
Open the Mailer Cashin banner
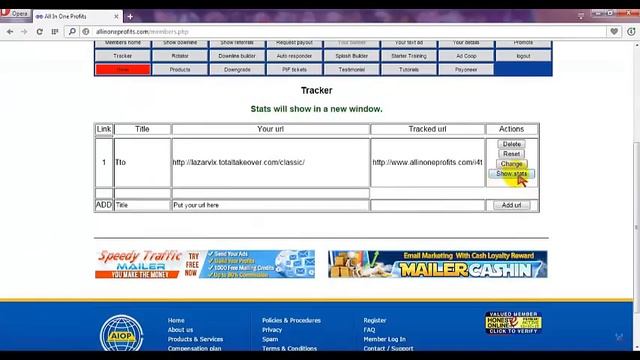coord(438,264)
